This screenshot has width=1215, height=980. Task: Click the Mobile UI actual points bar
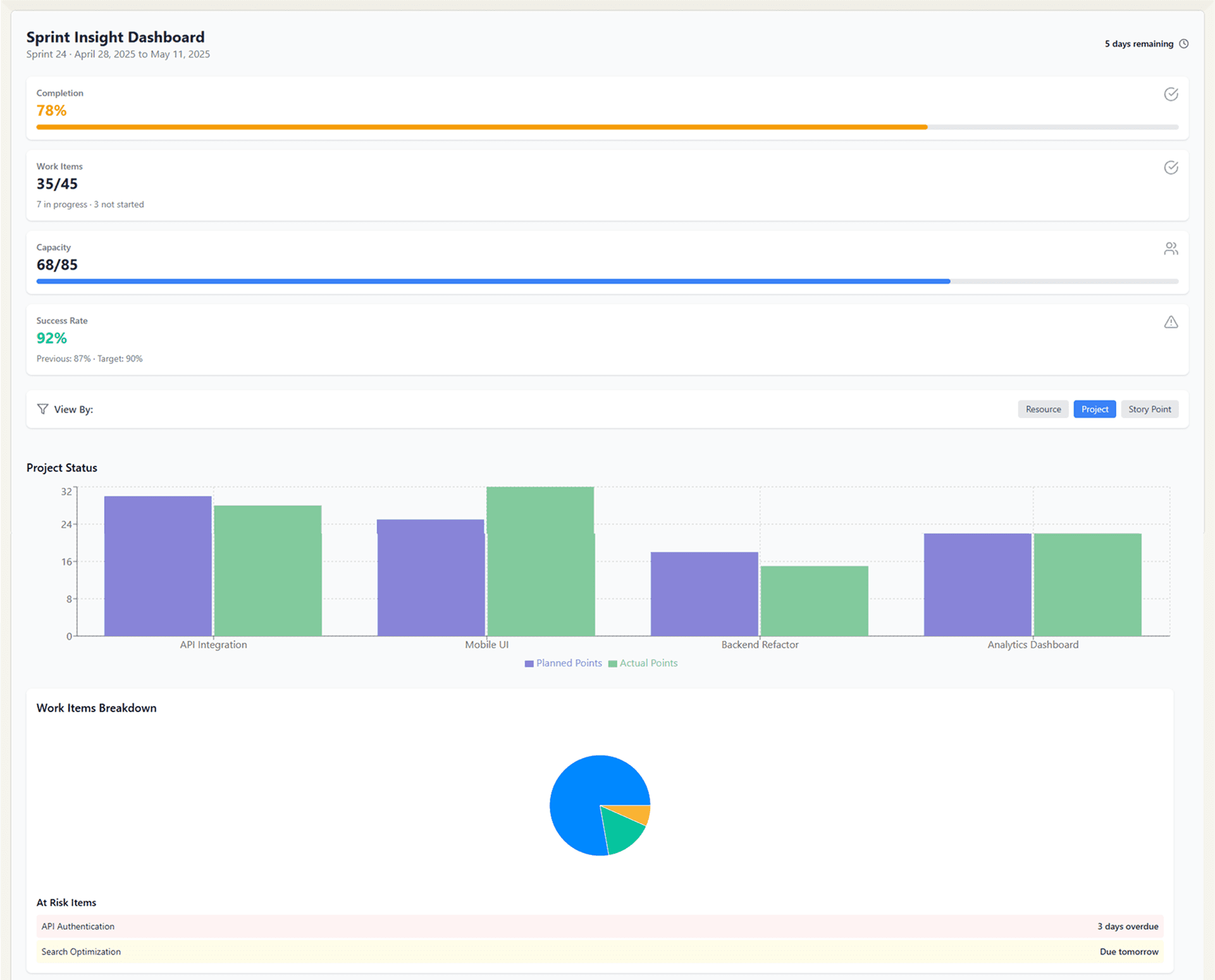(x=540, y=561)
